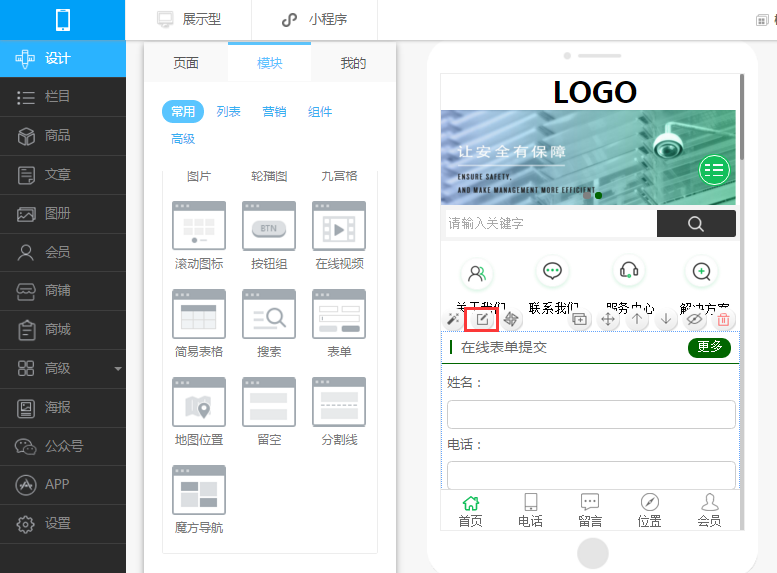Image resolution: width=777 pixels, height=573 pixels.
Task: Pick the 搜索 module icon
Action: tap(269, 314)
